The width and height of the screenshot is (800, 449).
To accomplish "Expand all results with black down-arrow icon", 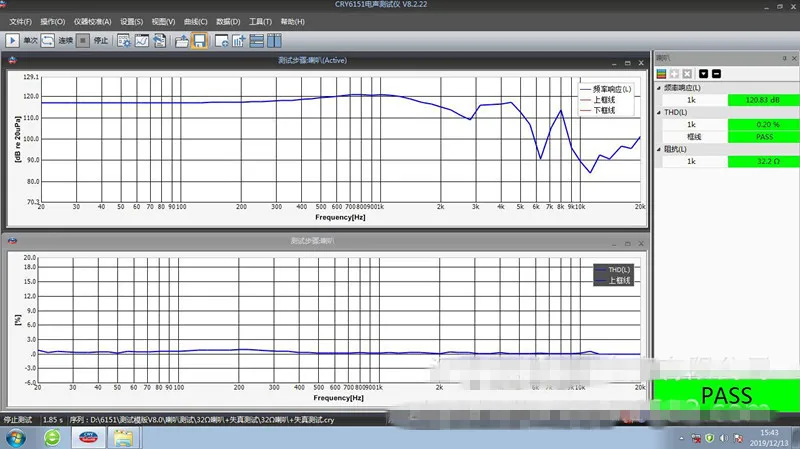I will pyautogui.click(x=704, y=74).
